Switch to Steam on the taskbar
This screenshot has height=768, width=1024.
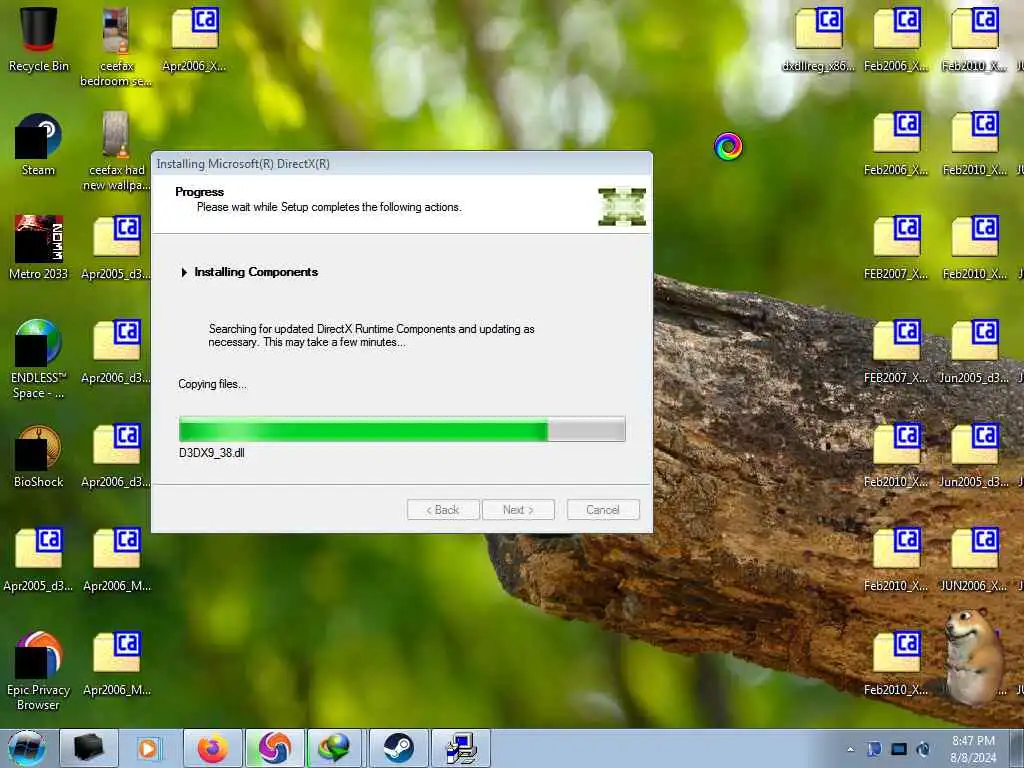(x=398, y=748)
